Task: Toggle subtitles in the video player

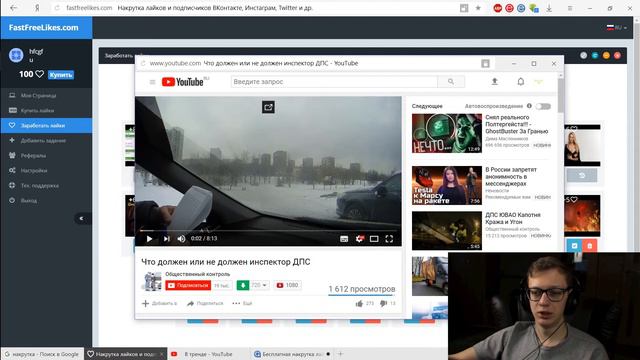Action: (344, 239)
